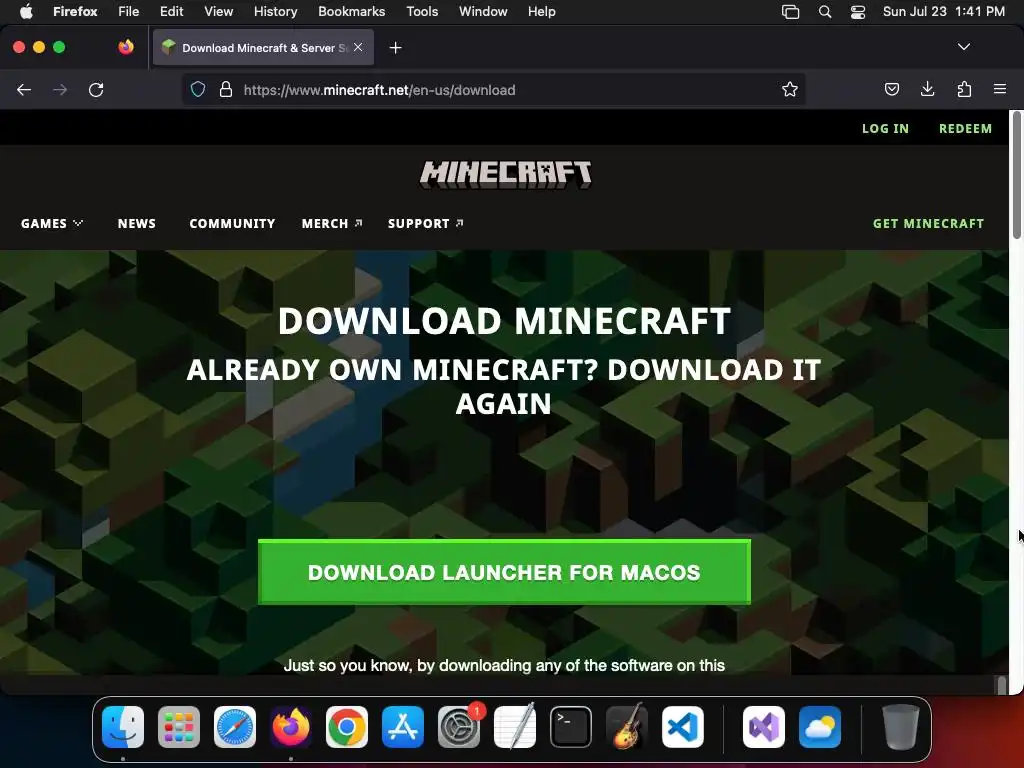Open the NEWS page
Screen dimensions: 1024x768
point(136,223)
